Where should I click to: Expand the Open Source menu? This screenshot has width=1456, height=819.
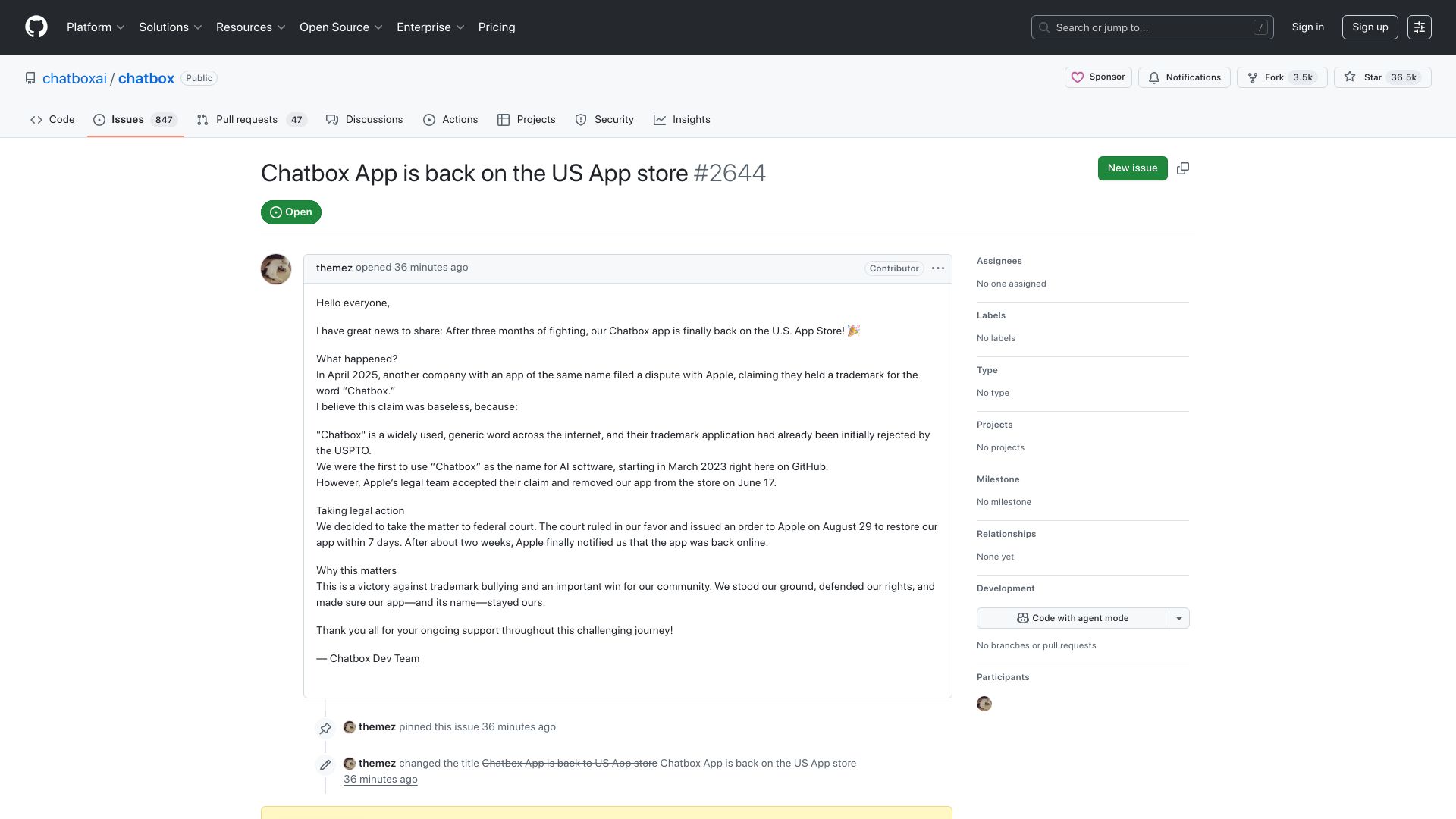click(341, 27)
